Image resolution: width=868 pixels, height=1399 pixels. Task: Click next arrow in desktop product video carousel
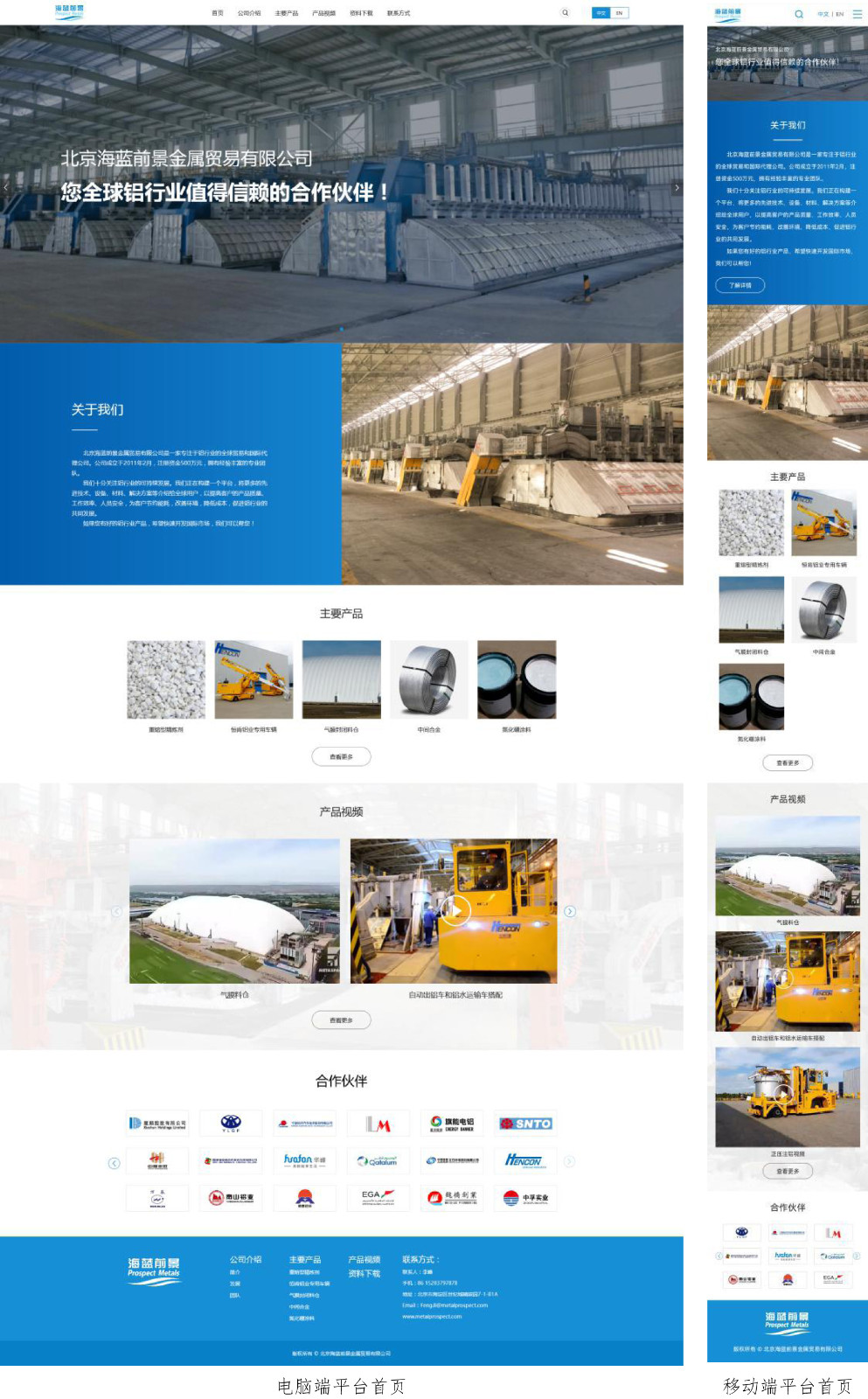(x=570, y=911)
